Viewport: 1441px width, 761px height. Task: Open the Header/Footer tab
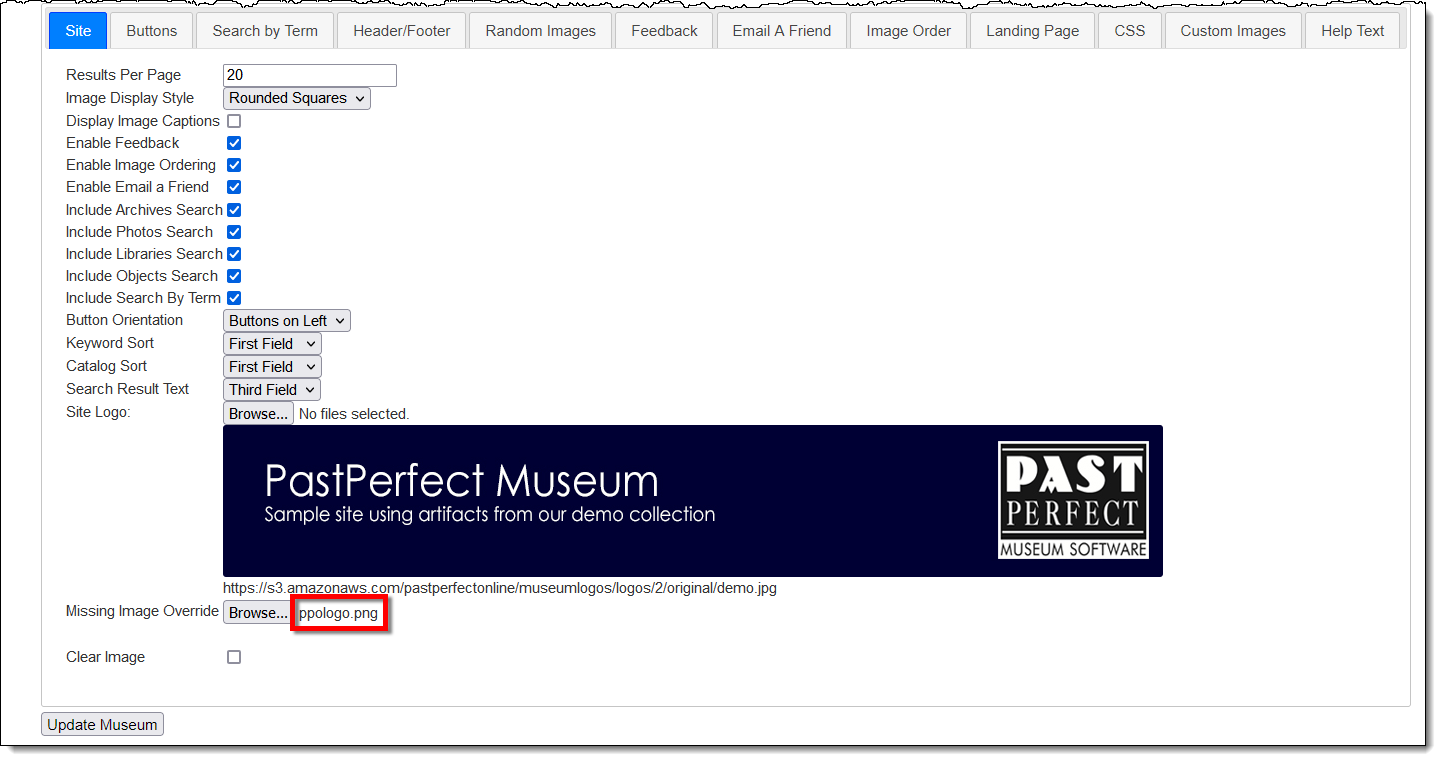pyautogui.click(x=401, y=31)
